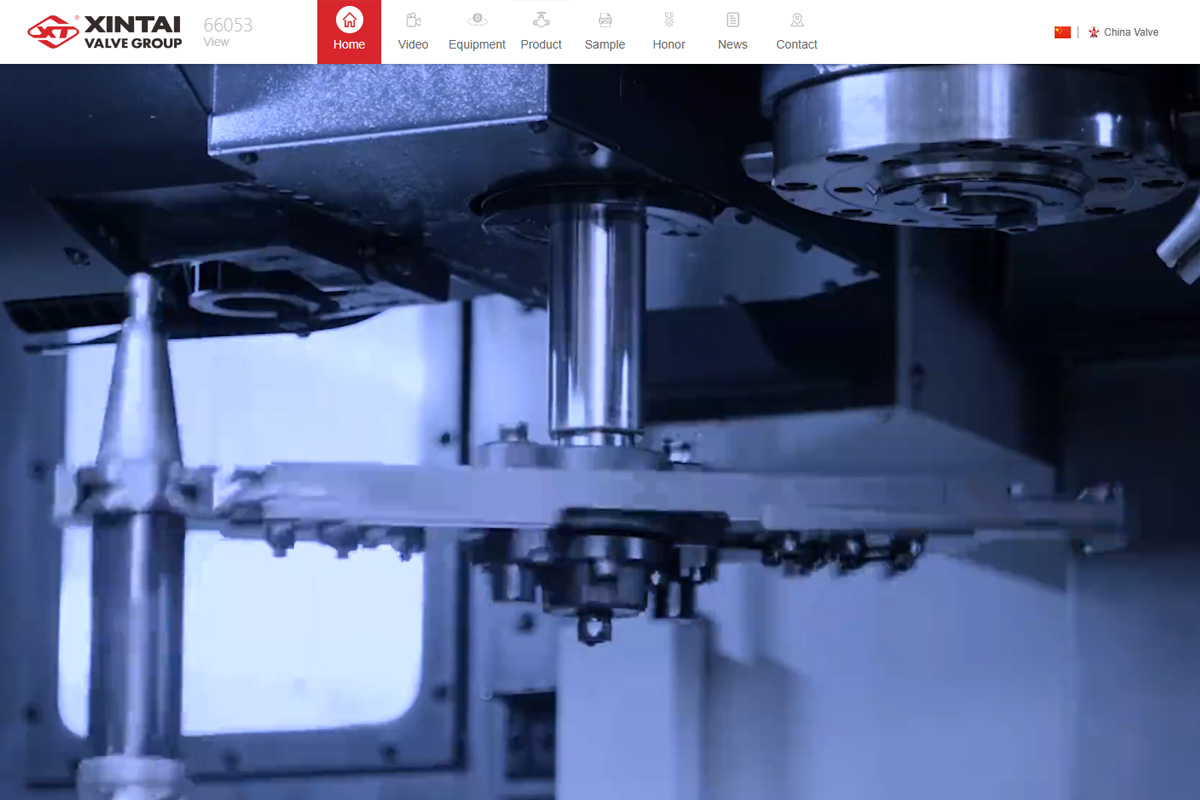Visit the China Valve text link
Image resolution: width=1200 pixels, height=800 pixels.
coord(1131,32)
